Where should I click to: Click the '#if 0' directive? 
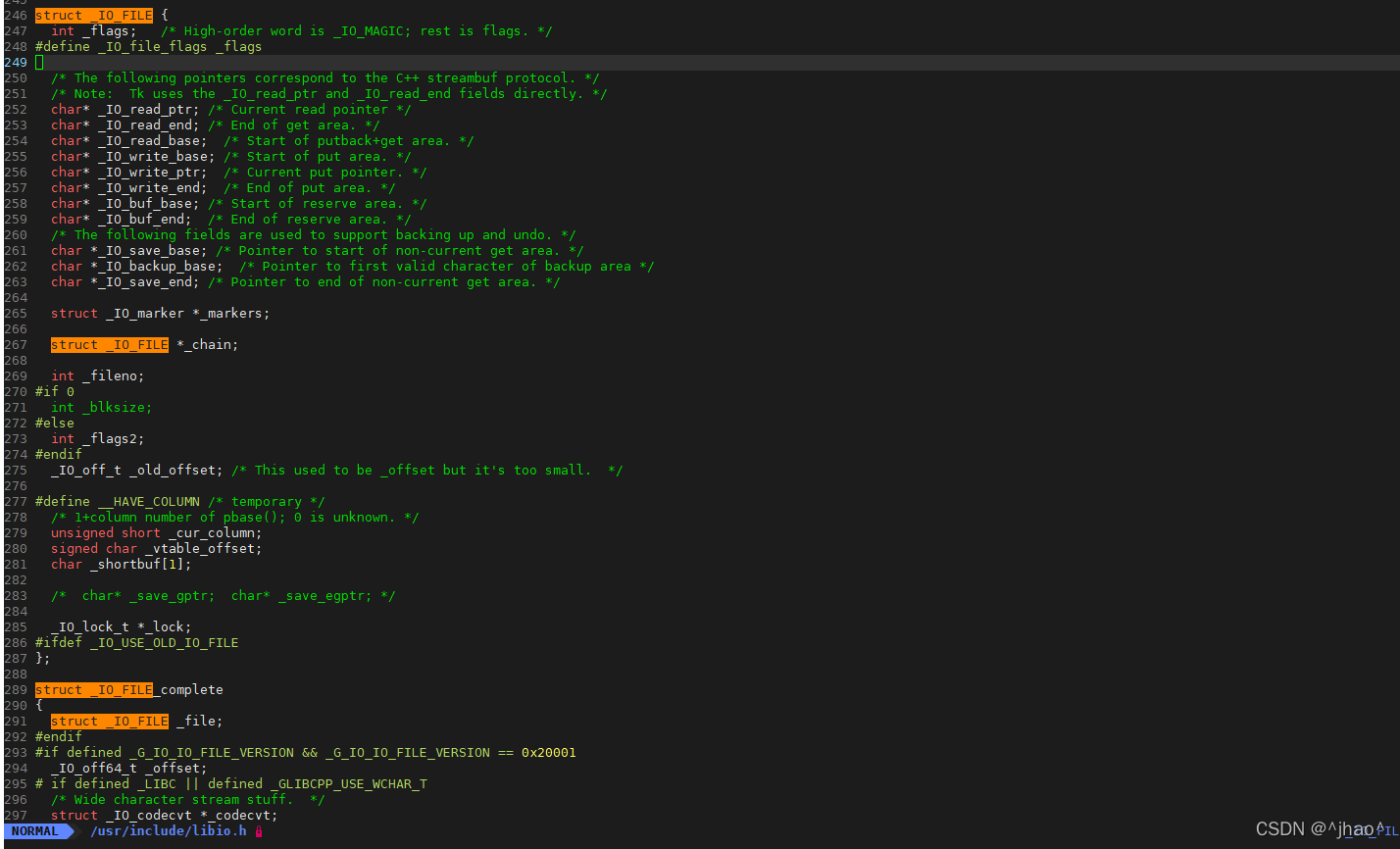click(x=55, y=392)
